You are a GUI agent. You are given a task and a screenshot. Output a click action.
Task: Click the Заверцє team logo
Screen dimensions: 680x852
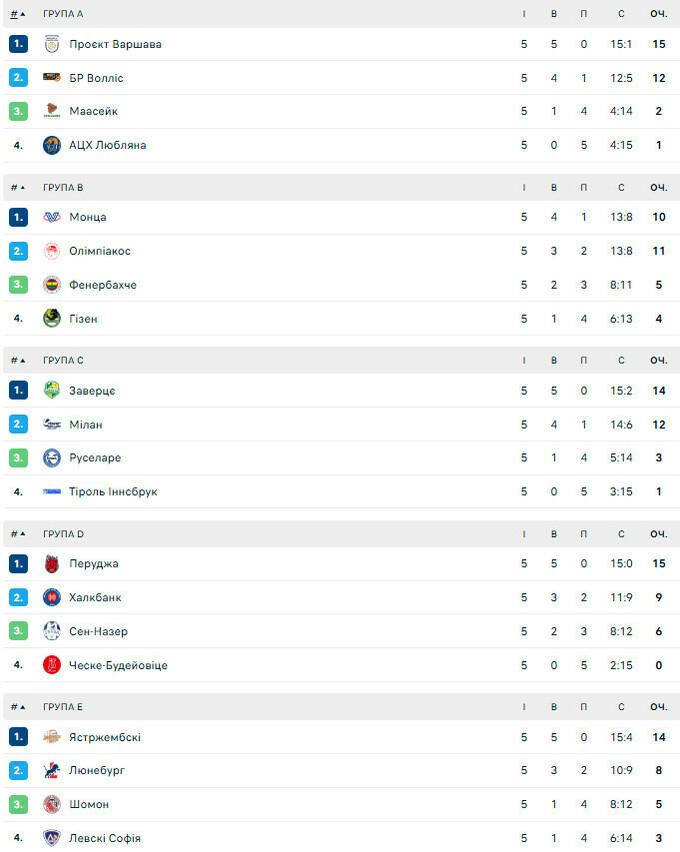coord(52,390)
